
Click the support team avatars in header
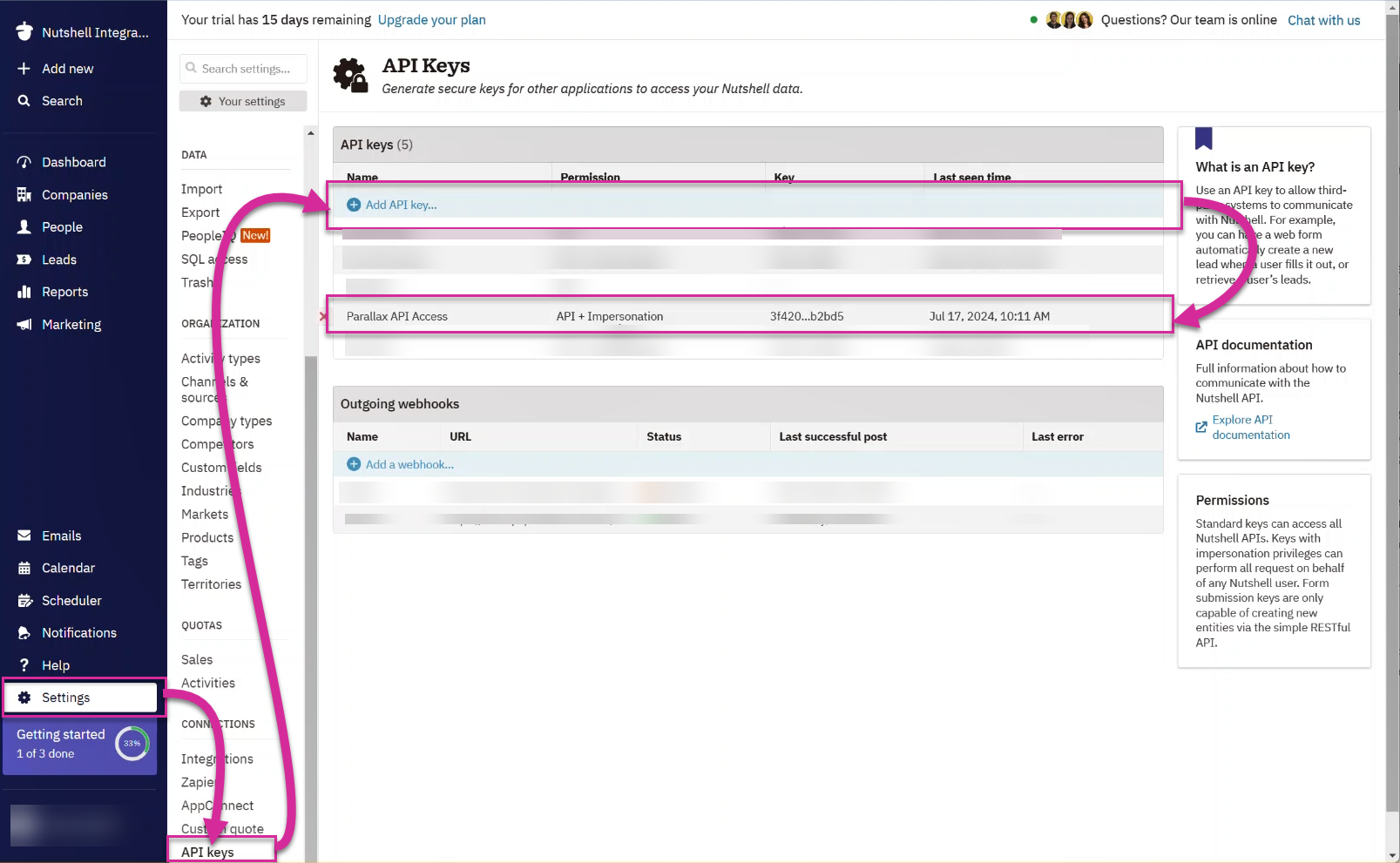point(1069,20)
